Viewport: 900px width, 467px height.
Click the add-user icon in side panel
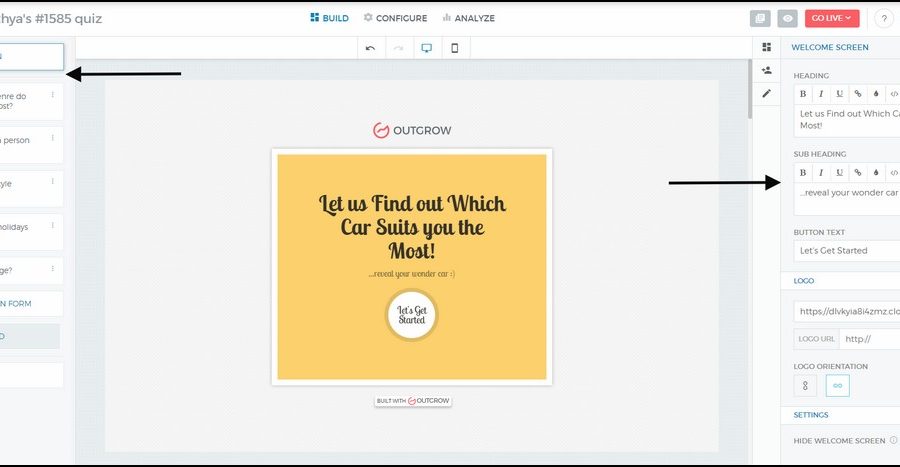tap(767, 70)
